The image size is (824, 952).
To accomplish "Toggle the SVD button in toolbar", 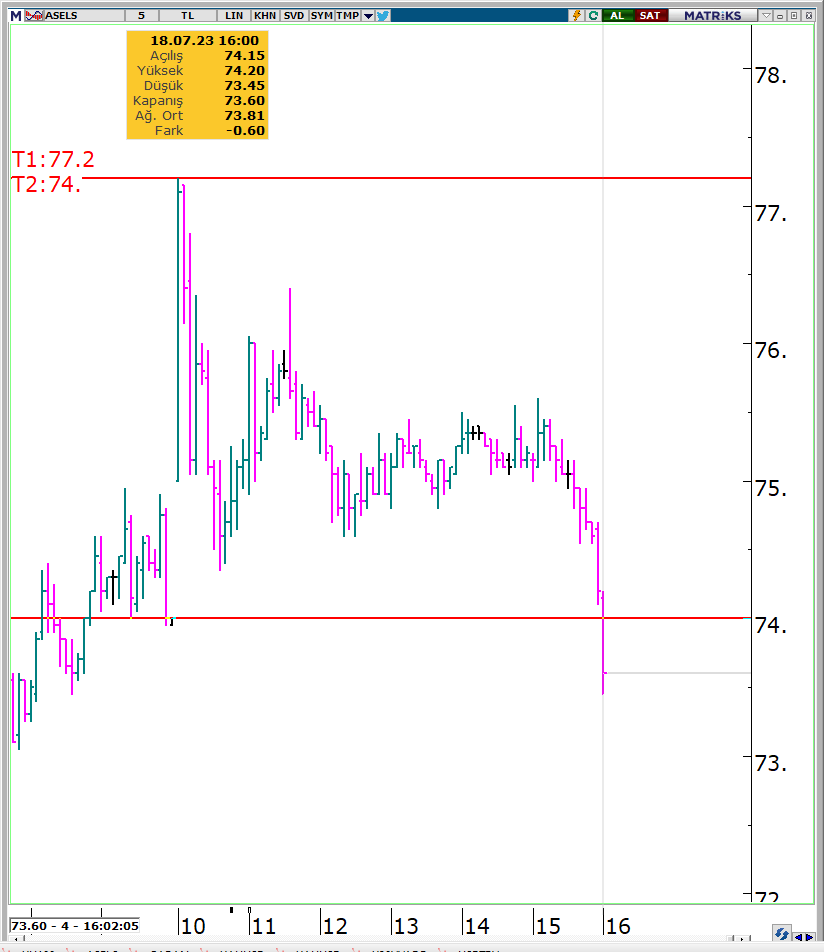I will [294, 16].
